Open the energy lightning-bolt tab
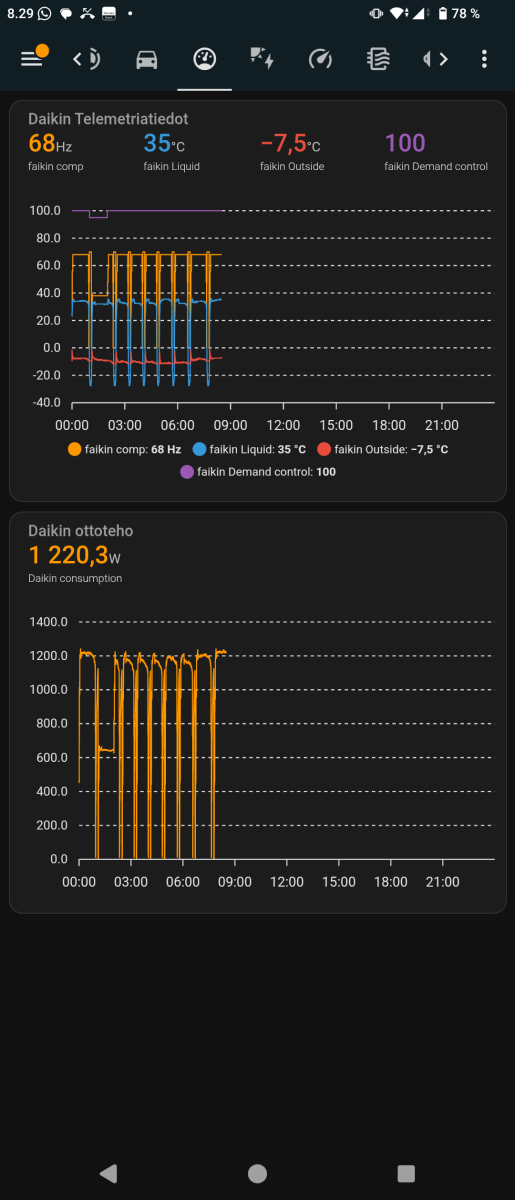Viewport: 515px width, 1200px height. coord(262,59)
